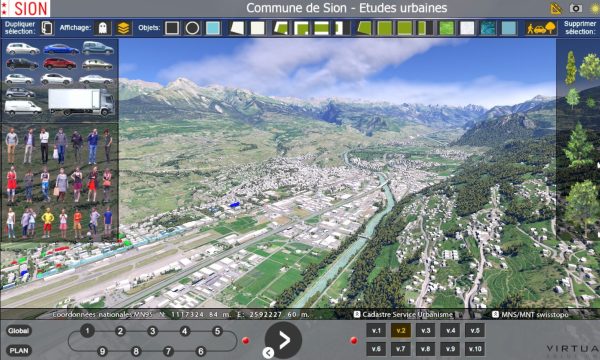Screen dimensions: 600x360
Task: Toggle ghost display mode icon
Action: [103, 28]
